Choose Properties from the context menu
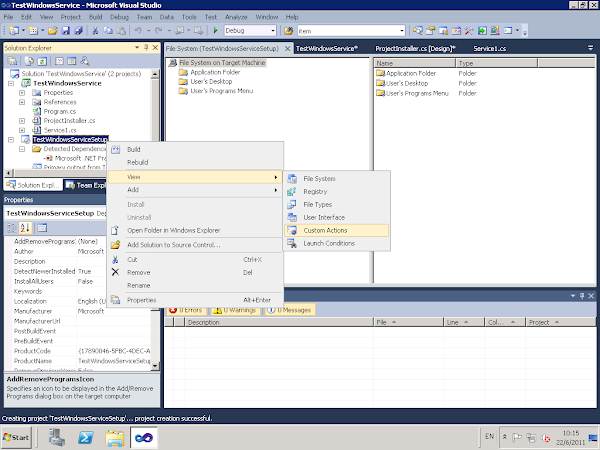This screenshot has width=600, height=450. point(196,300)
